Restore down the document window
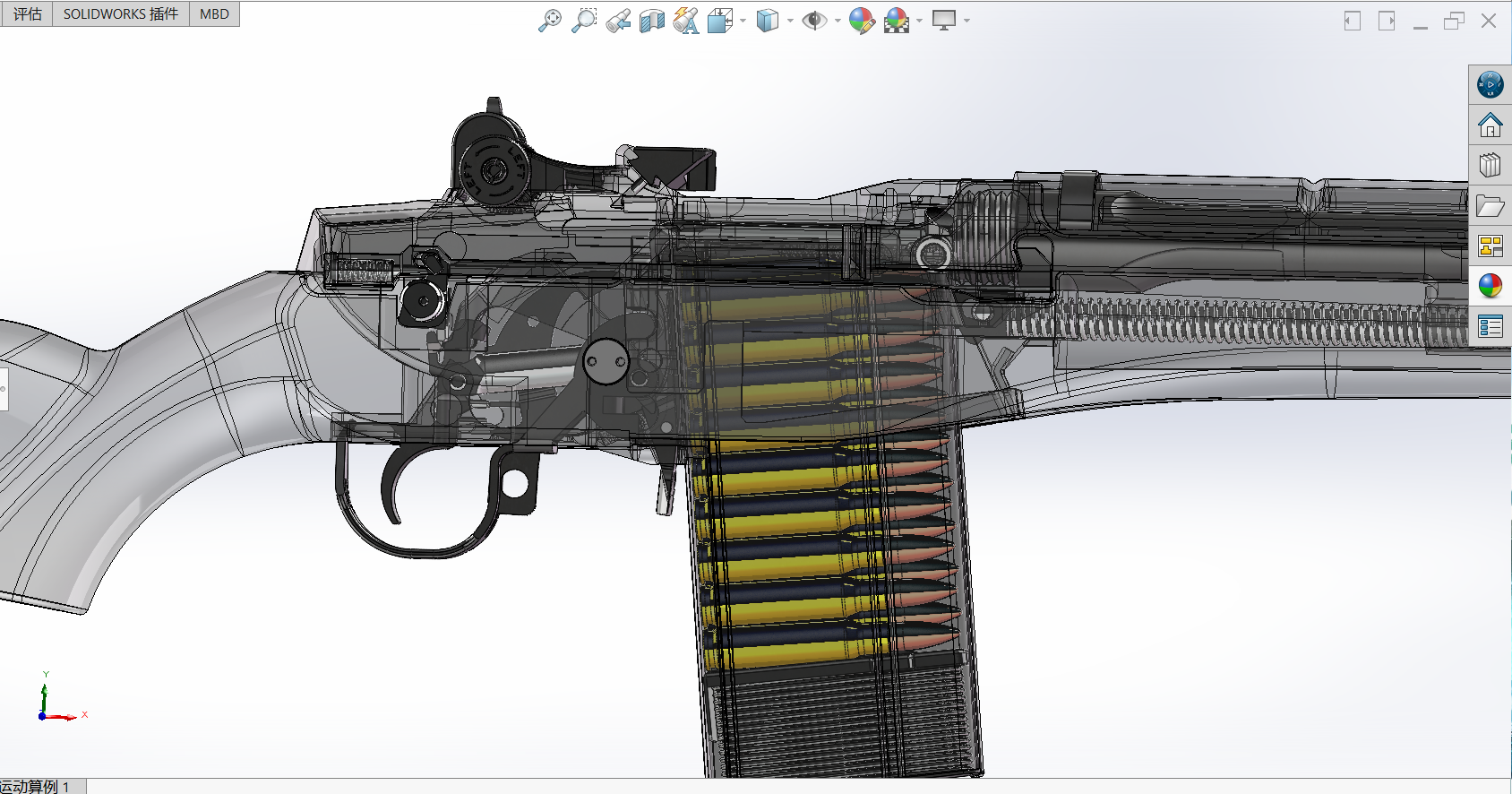 point(1454,21)
